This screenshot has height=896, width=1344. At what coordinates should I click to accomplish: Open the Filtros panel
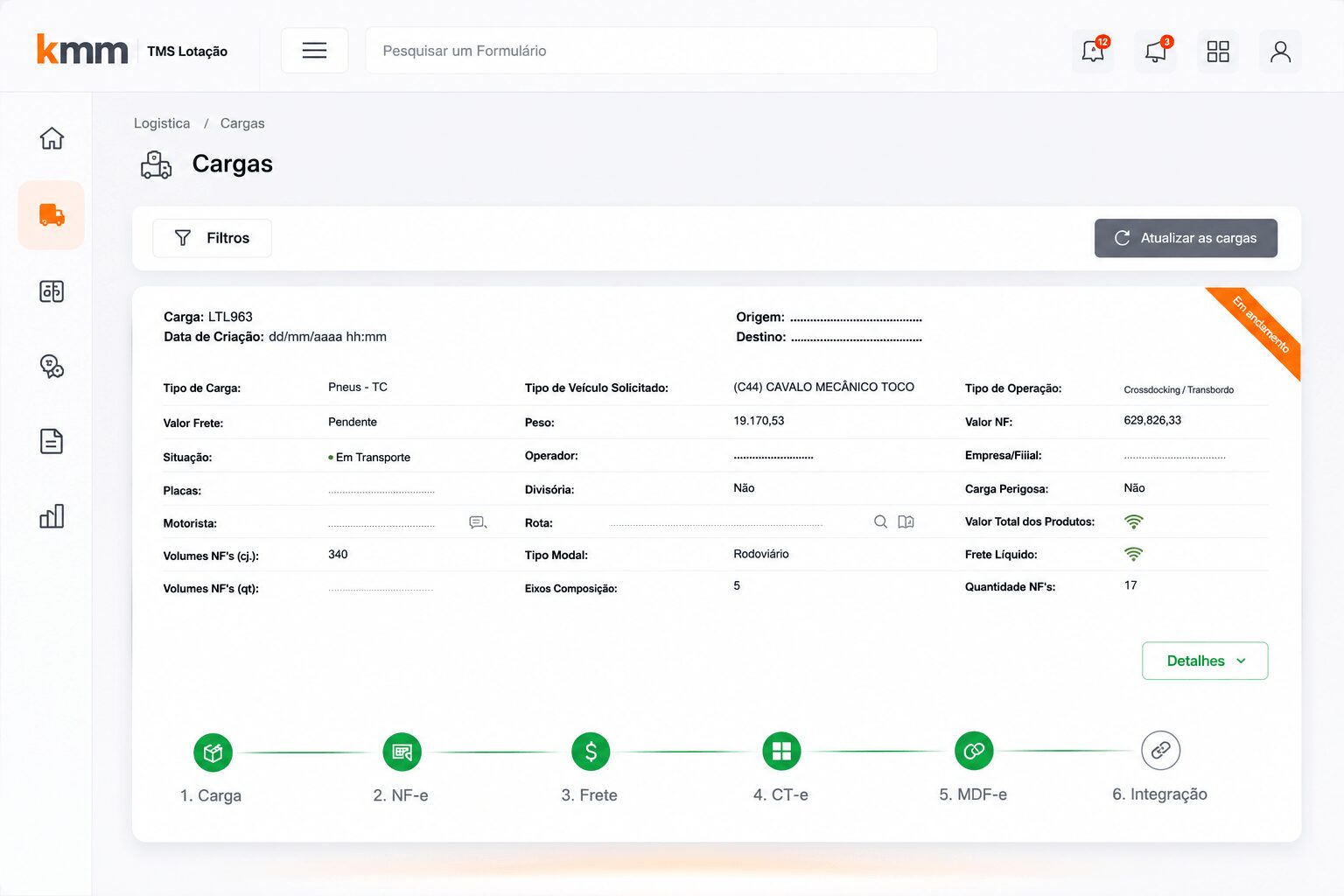(x=212, y=238)
